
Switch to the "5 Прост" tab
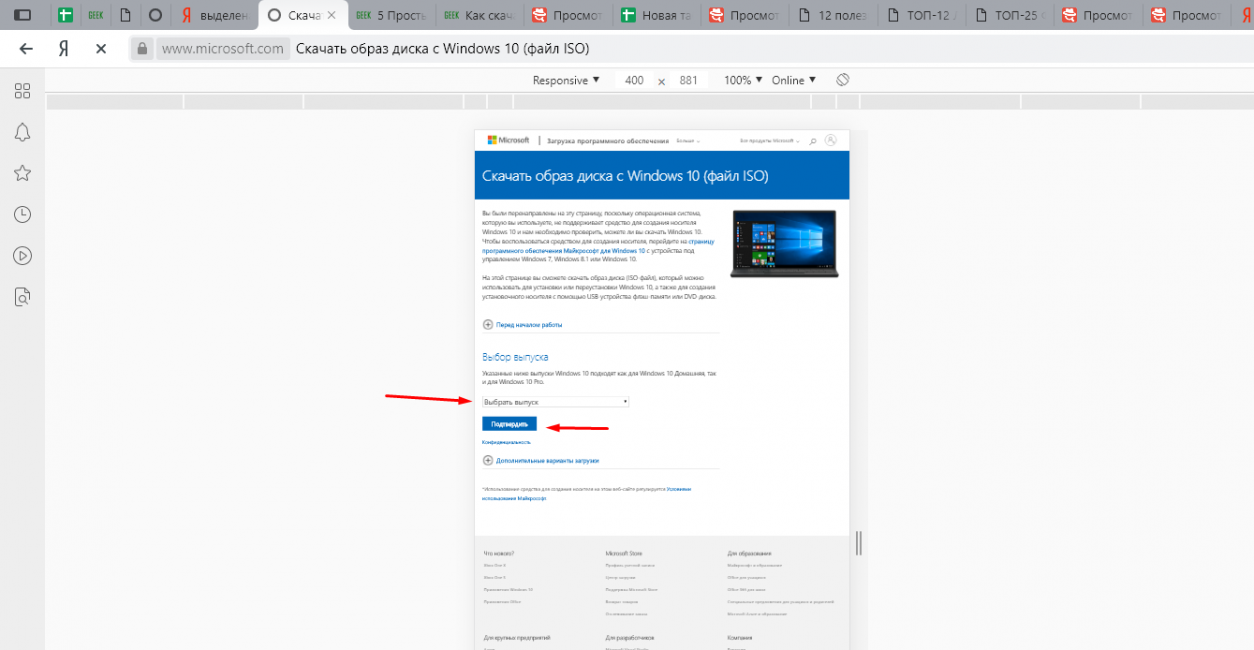click(393, 15)
